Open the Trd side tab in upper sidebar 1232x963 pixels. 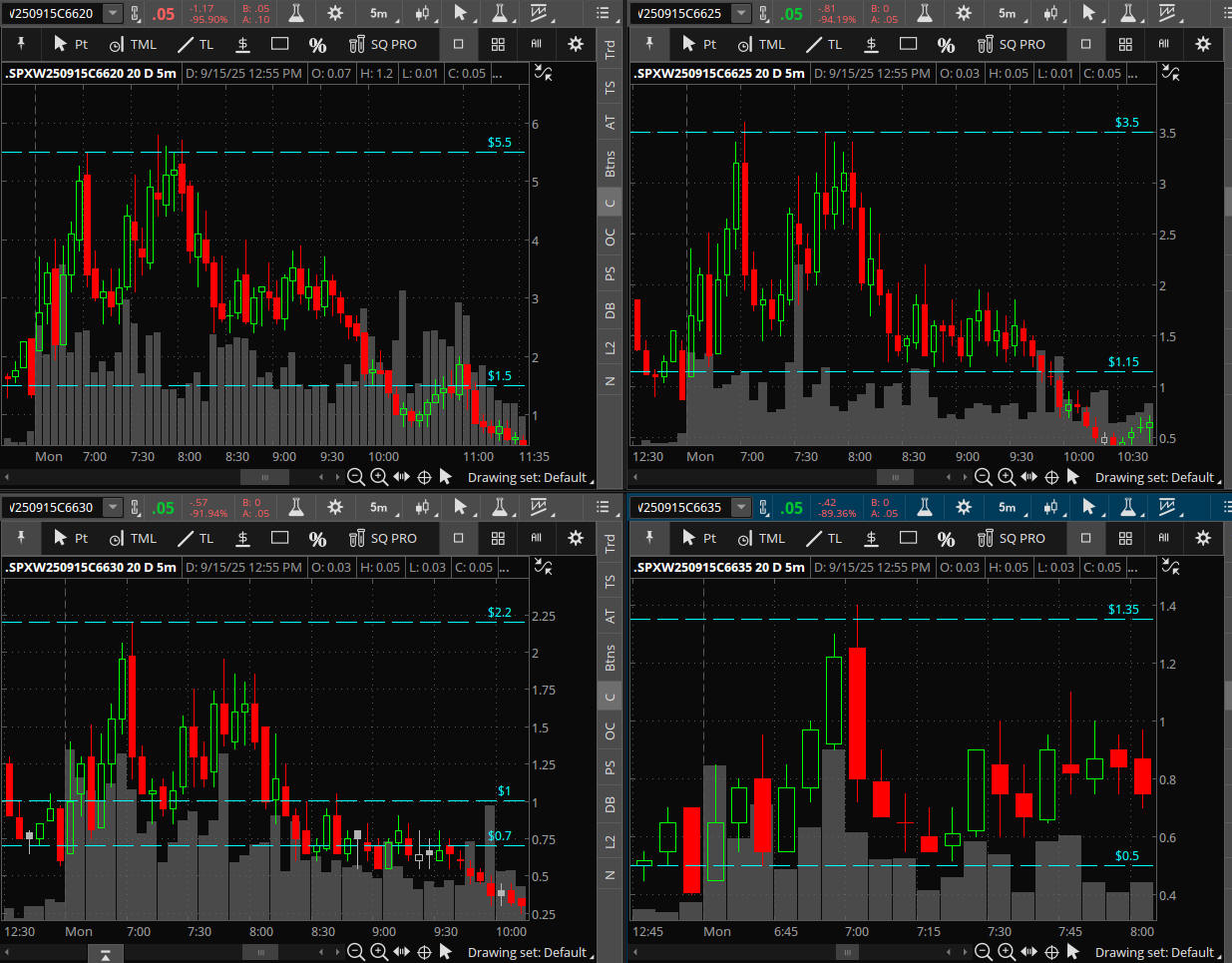pos(610,48)
